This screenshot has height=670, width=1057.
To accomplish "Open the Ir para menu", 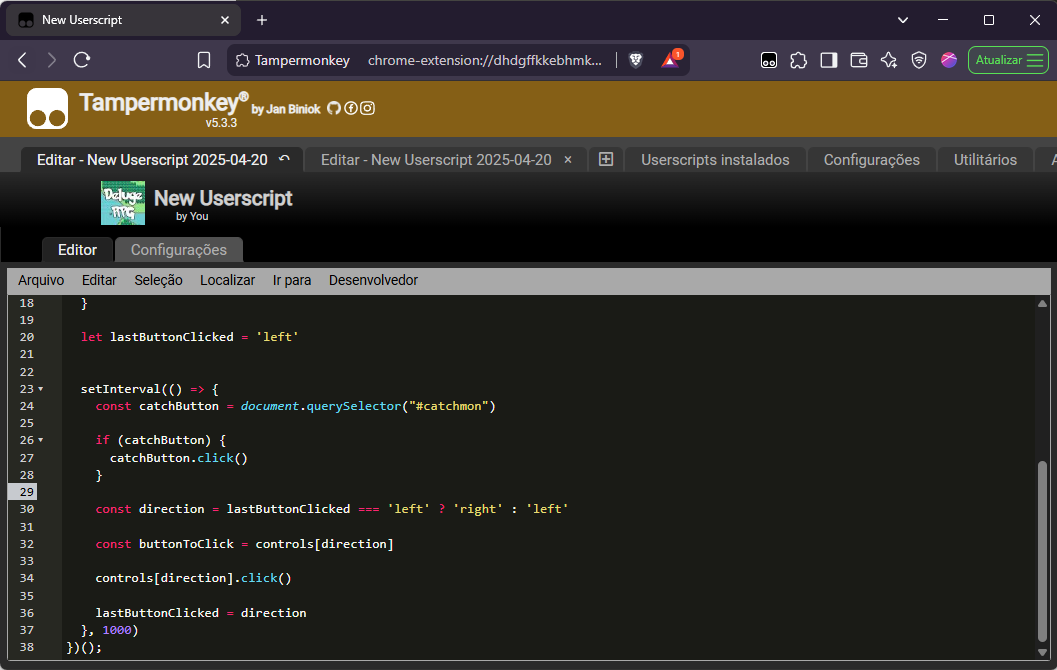I will click(x=292, y=280).
